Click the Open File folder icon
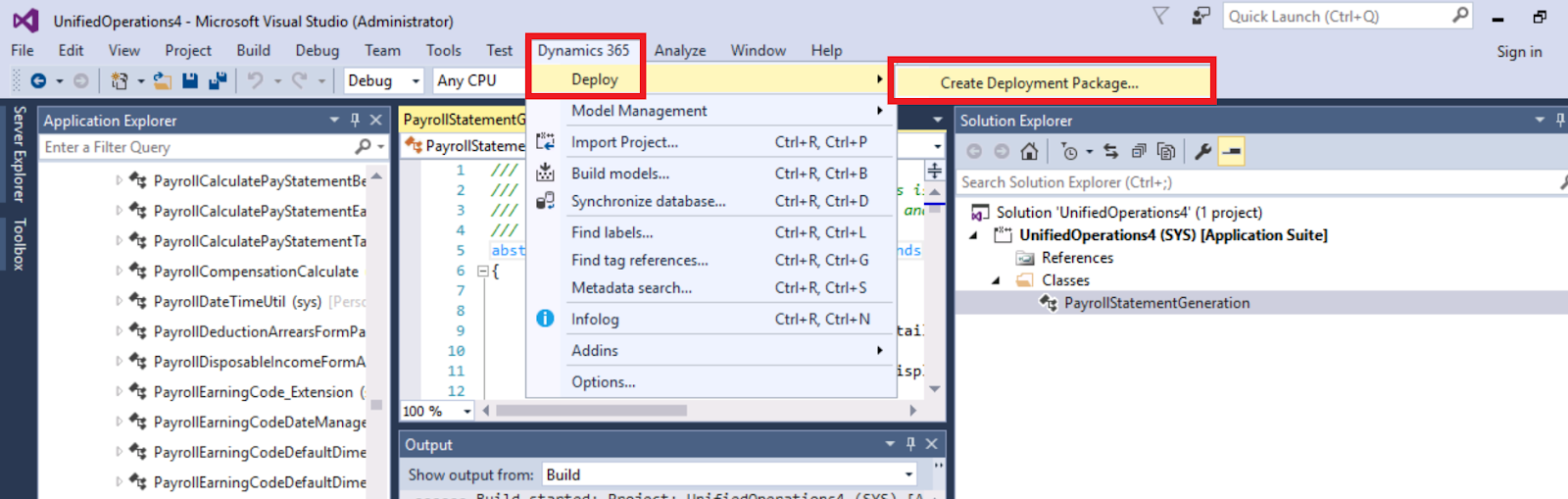This screenshot has height=499, width=1568. (163, 80)
